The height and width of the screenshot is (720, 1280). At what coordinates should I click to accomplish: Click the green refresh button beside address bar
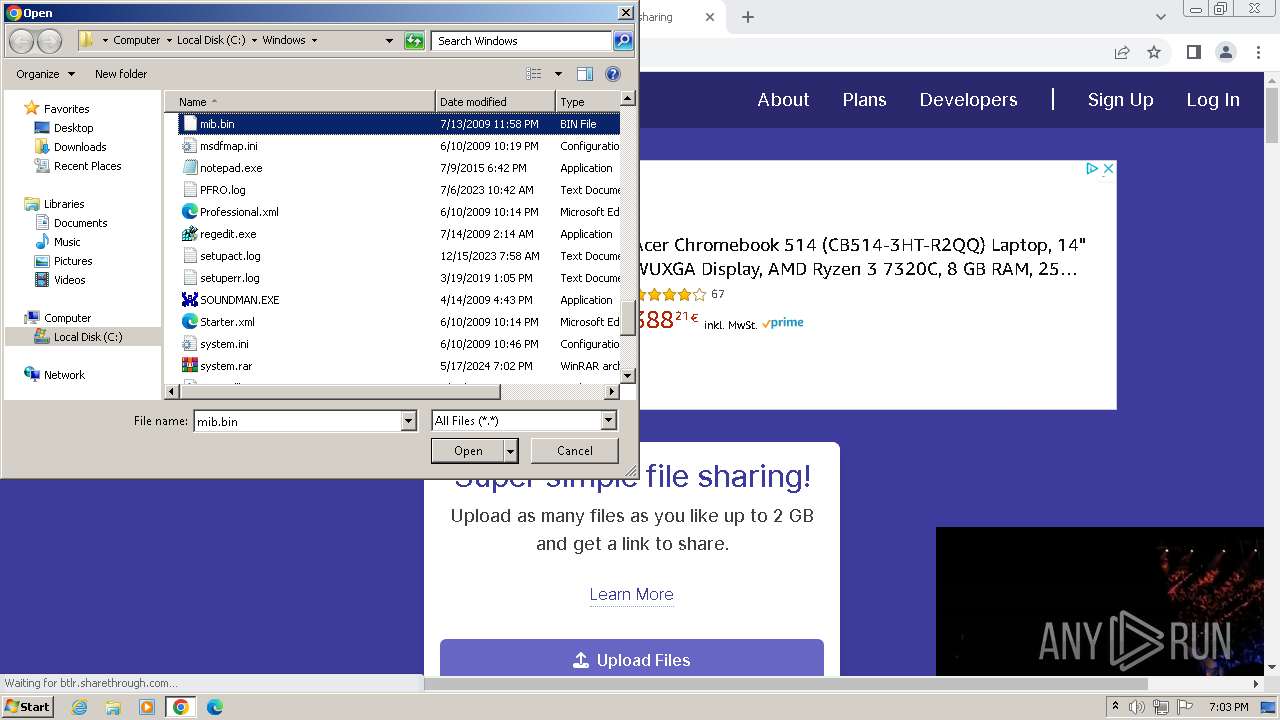pos(414,41)
